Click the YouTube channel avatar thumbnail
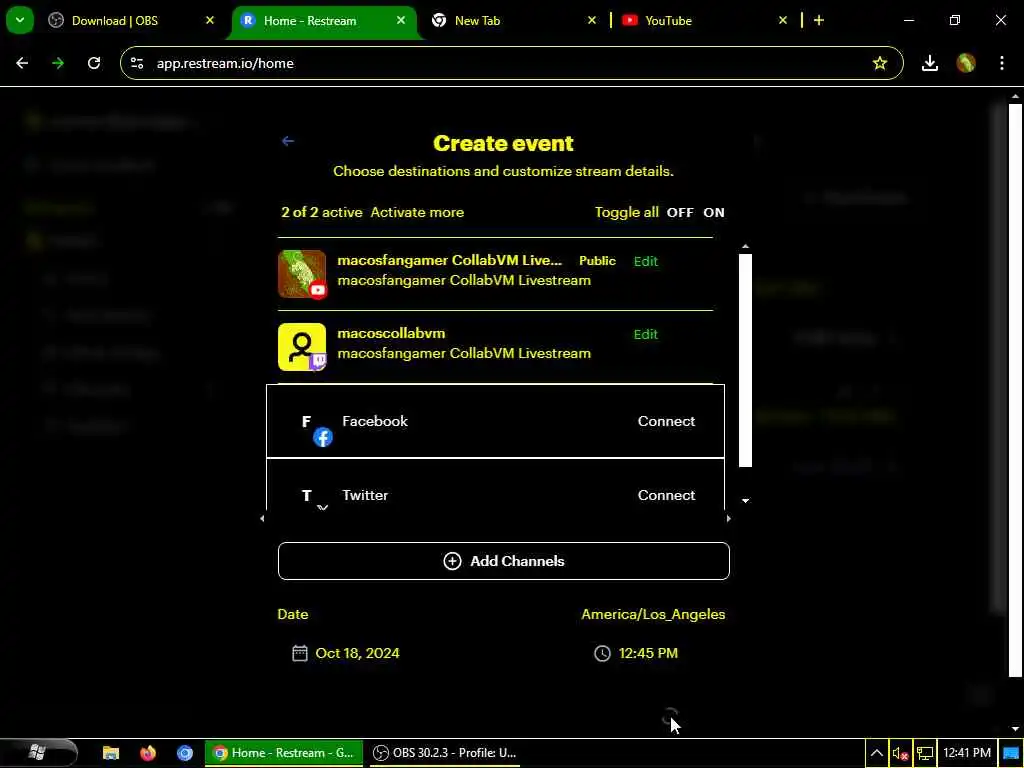This screenshot has width=1024, height=768. (302, 274)
